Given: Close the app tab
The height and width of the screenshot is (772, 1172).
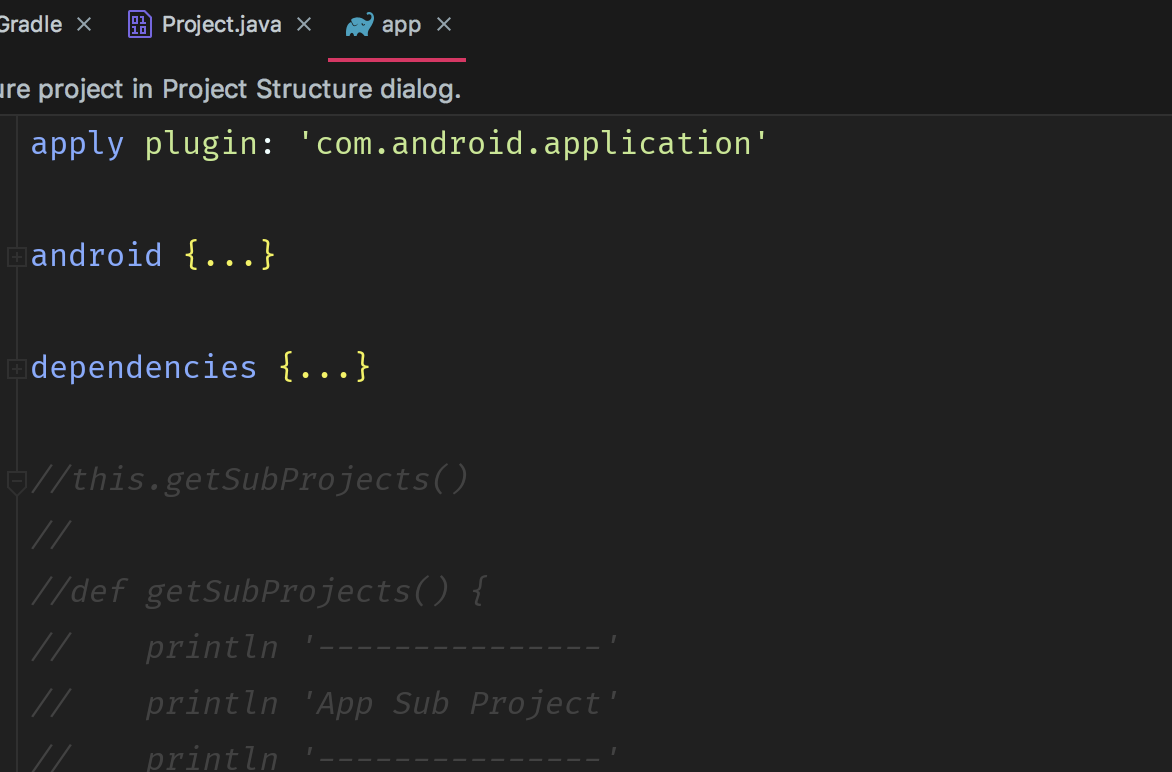Looking at the screenshot, I should click(444, 25).
